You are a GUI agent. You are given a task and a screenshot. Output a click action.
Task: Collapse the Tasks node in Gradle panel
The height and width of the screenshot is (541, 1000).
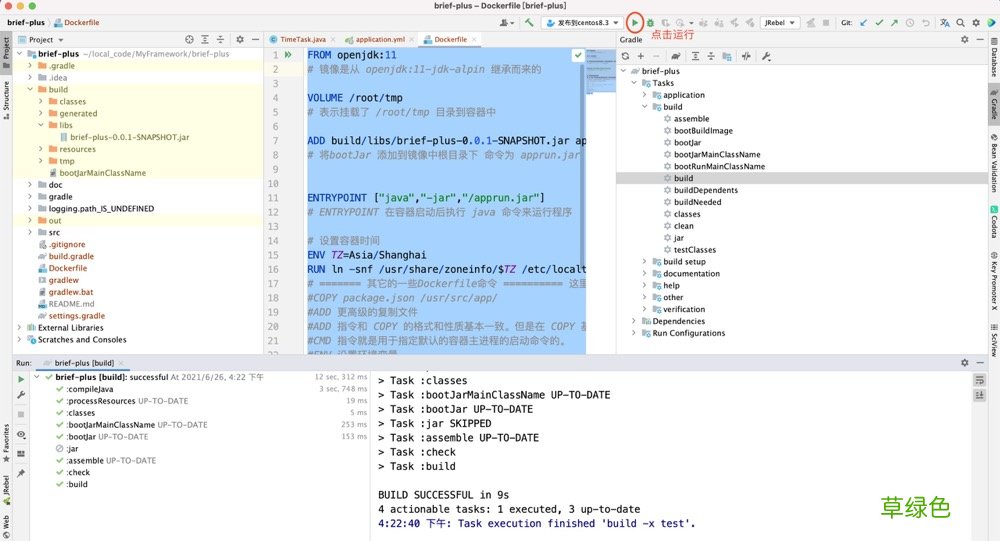(x=634, y=83)
